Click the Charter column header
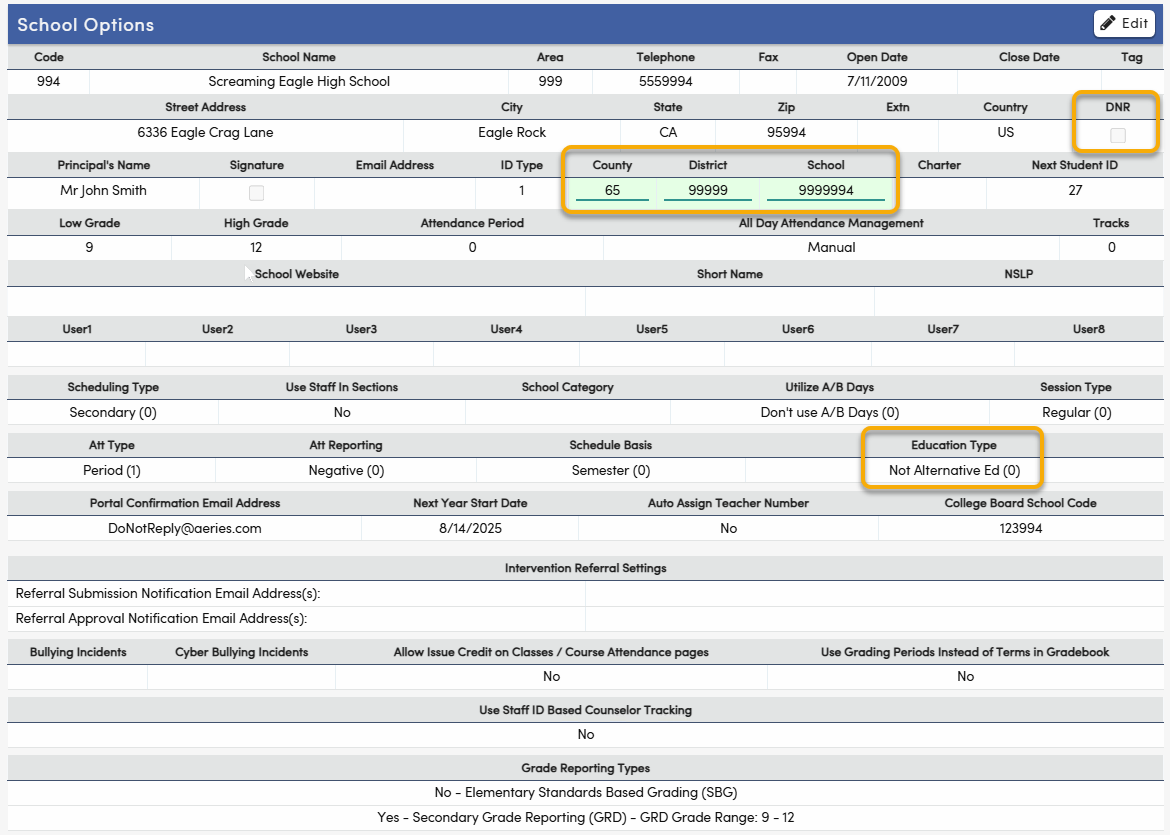The height and width of the screenshot is (835, 1170). [x=939, y=165]
